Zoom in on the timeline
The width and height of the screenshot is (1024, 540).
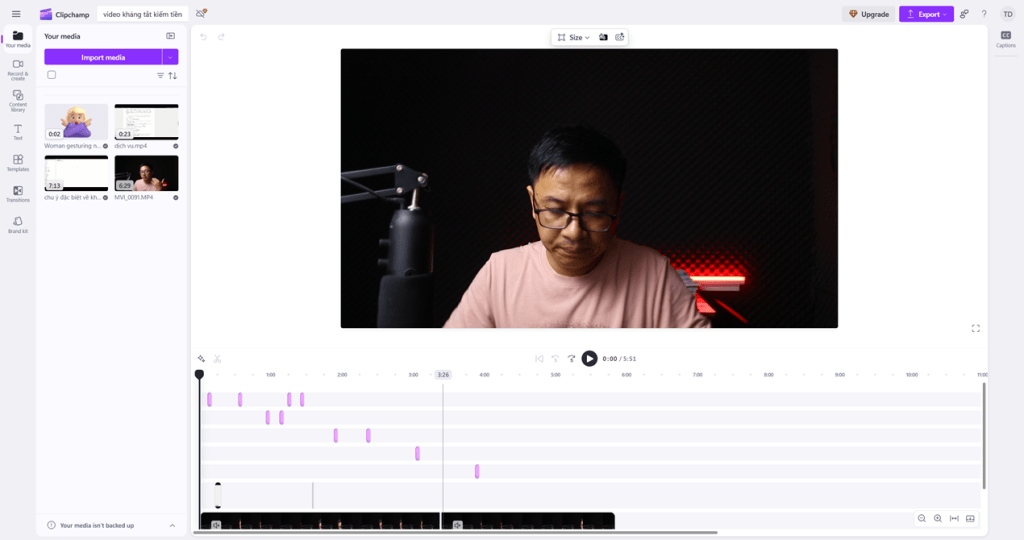937,518
